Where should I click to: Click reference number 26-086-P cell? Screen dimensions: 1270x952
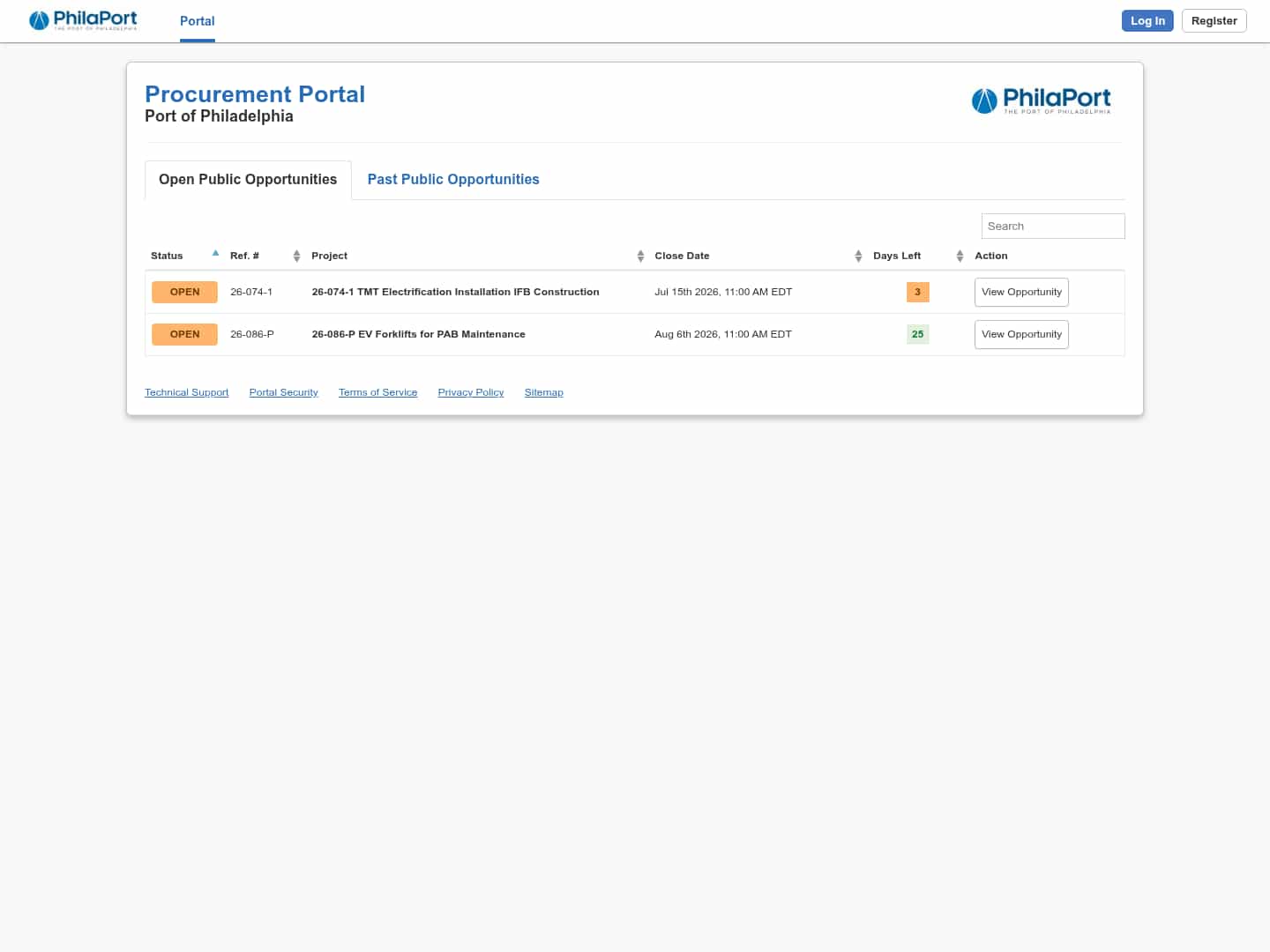[252, 334]
